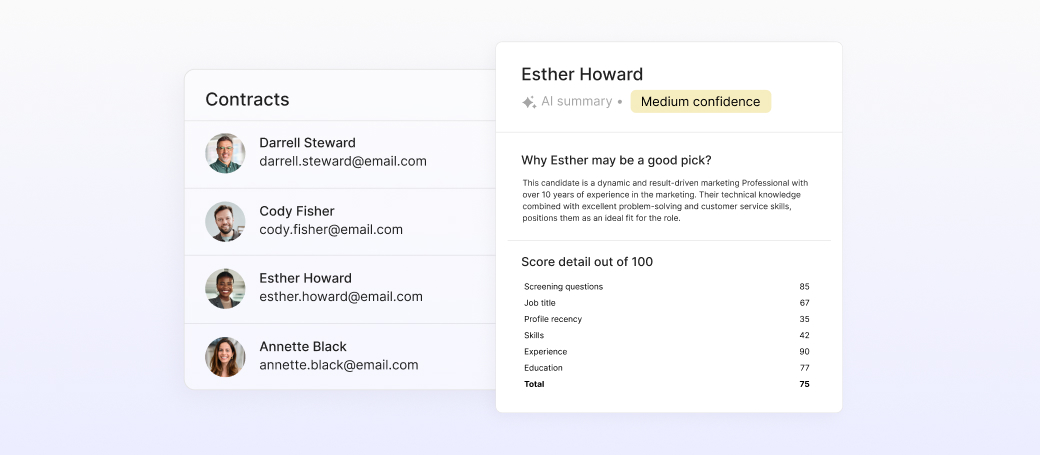Click the Total score row
The image size is (1040, 455).
(x=667, y=384)
